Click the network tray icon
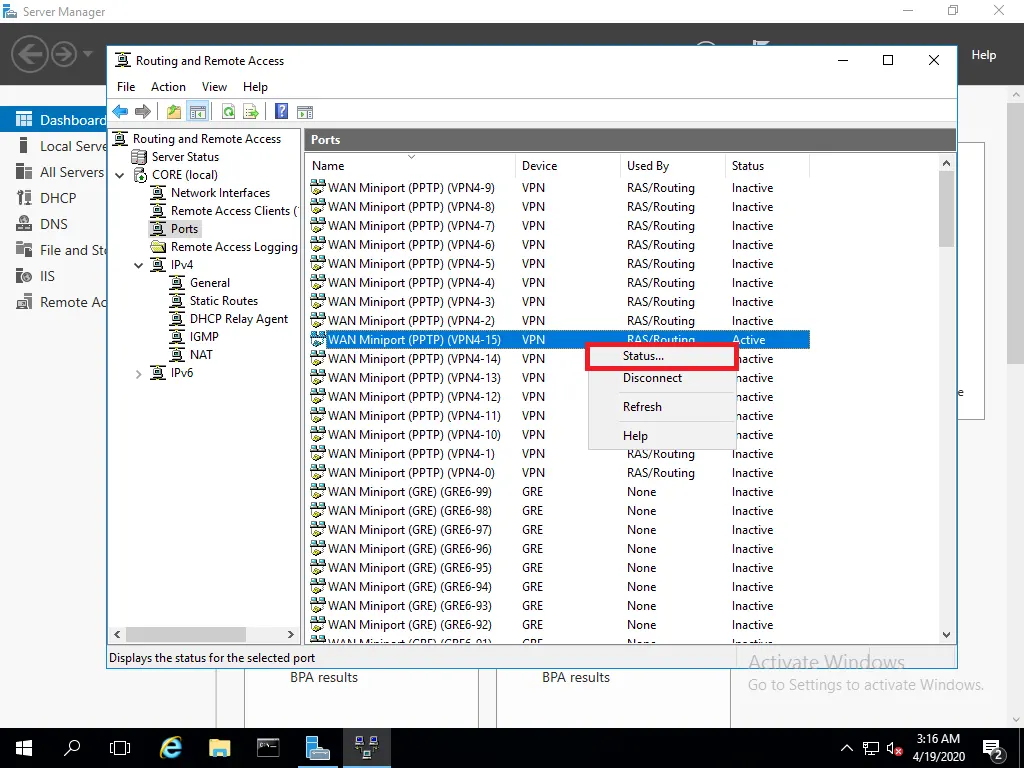 pyautogui.click(x=871, y=748)
